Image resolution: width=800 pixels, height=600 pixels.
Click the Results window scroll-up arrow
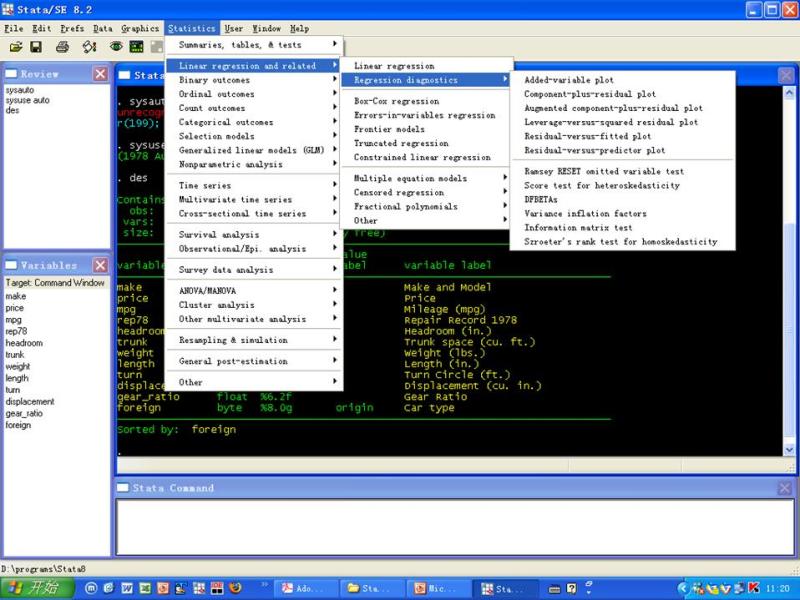[x=789, y=93]
